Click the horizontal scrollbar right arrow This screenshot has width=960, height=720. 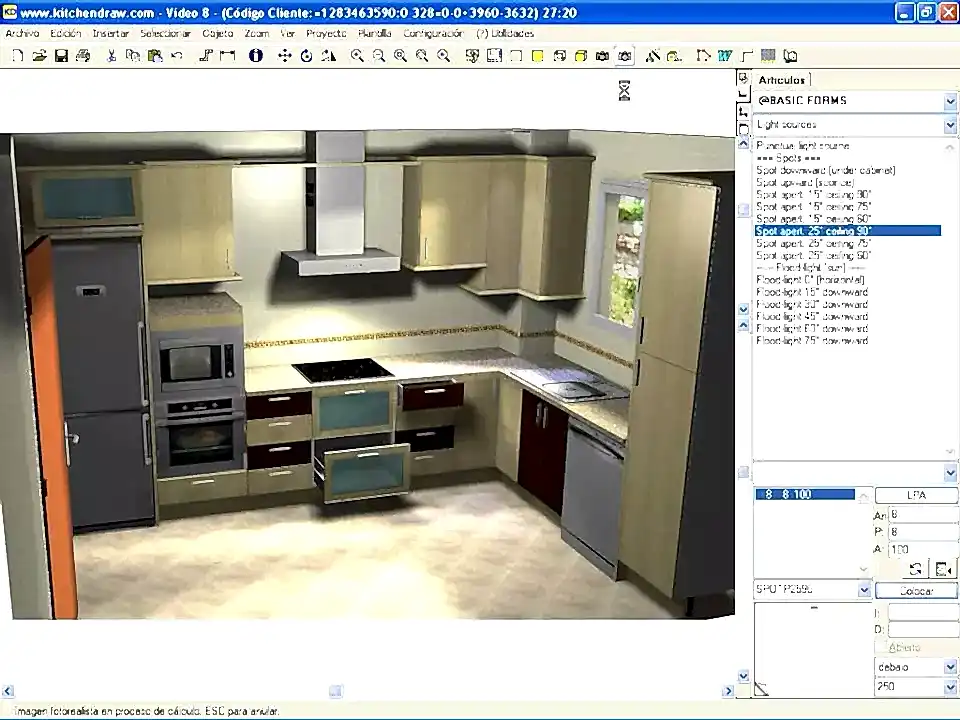(x=727, y=691)
